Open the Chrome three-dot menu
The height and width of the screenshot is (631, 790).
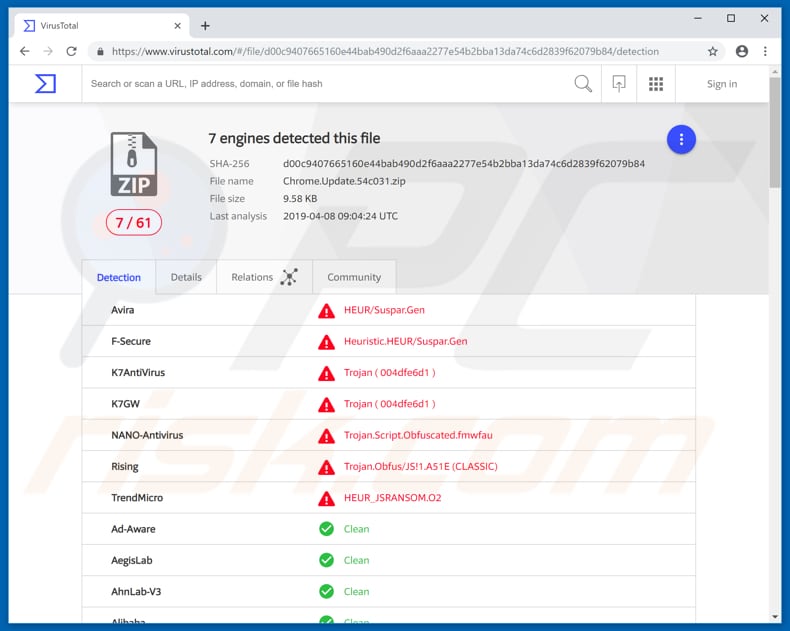pos(765,51)
